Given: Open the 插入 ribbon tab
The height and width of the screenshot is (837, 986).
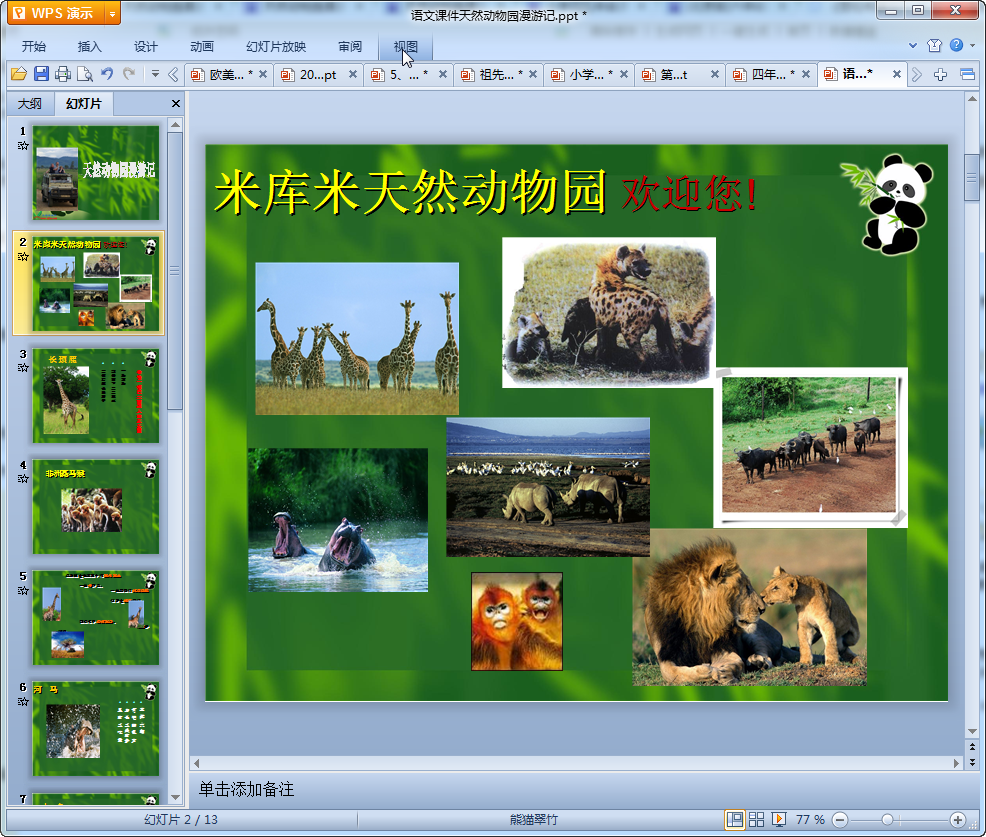Looking at the screenshot, I should [90, 46].
